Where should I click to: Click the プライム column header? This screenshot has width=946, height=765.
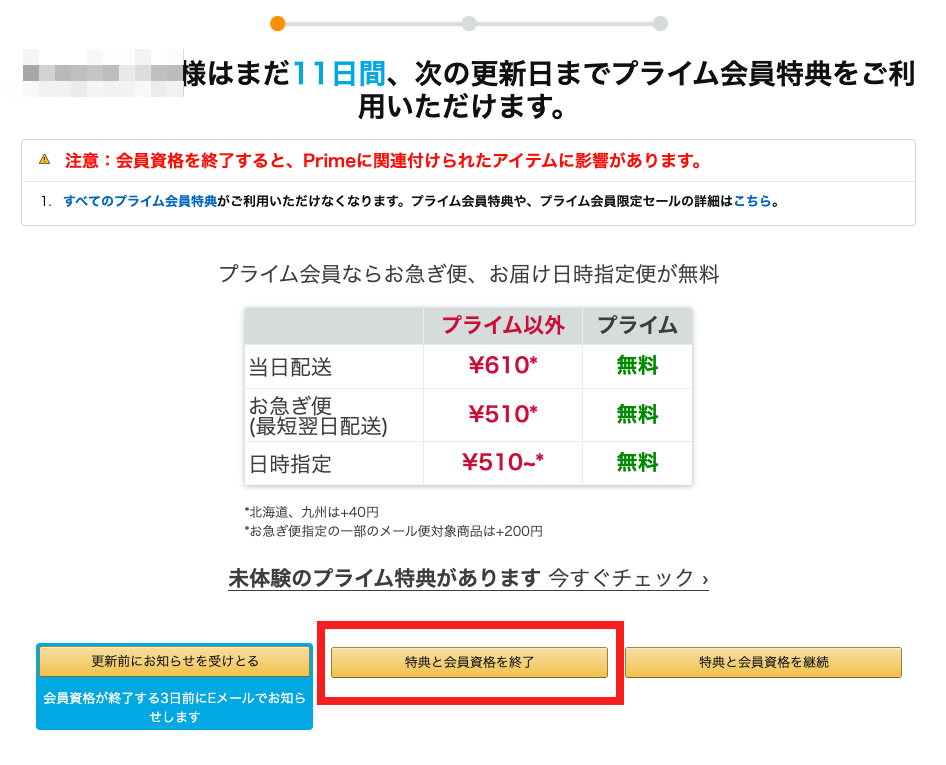point(637,325)
